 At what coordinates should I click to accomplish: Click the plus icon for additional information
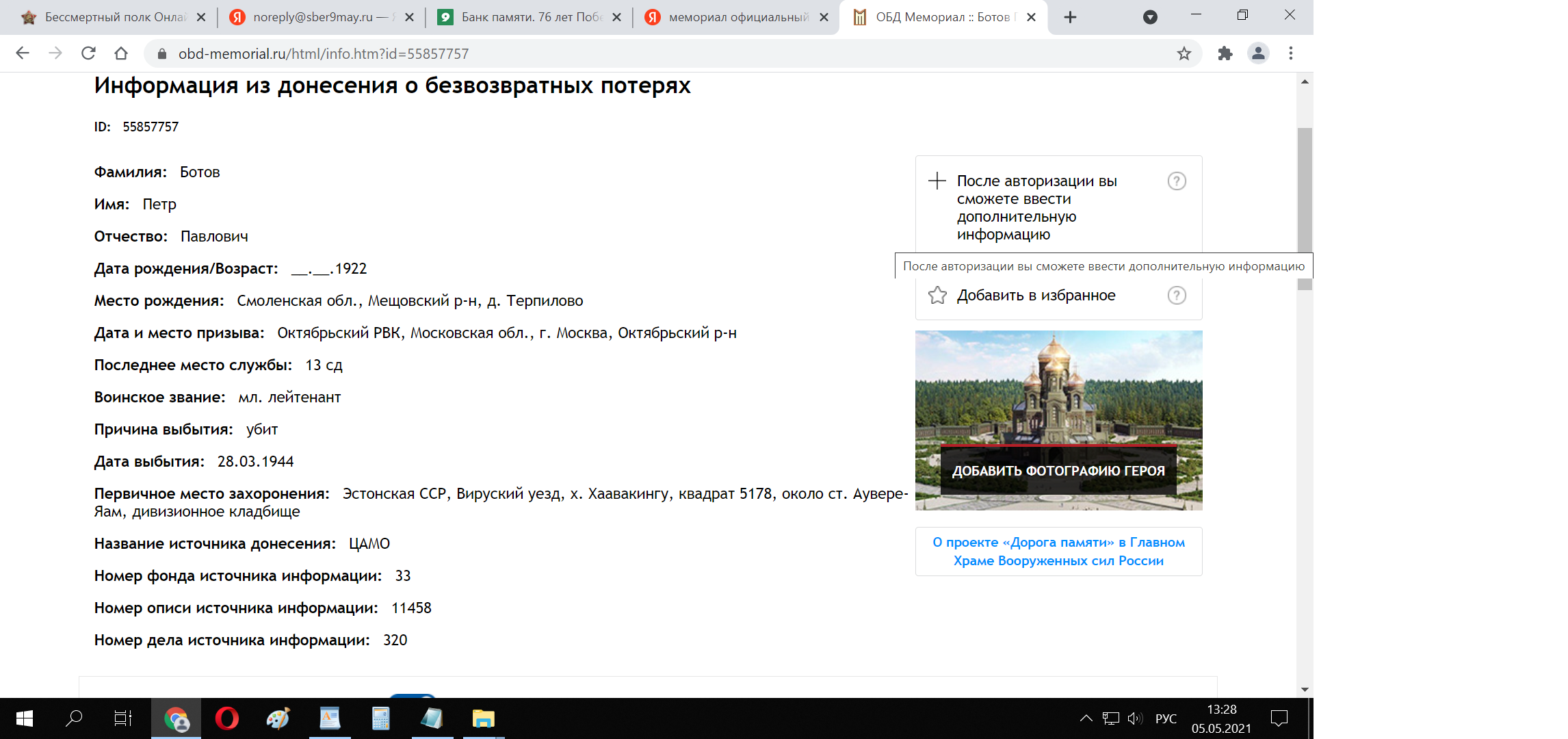(937, 181)
